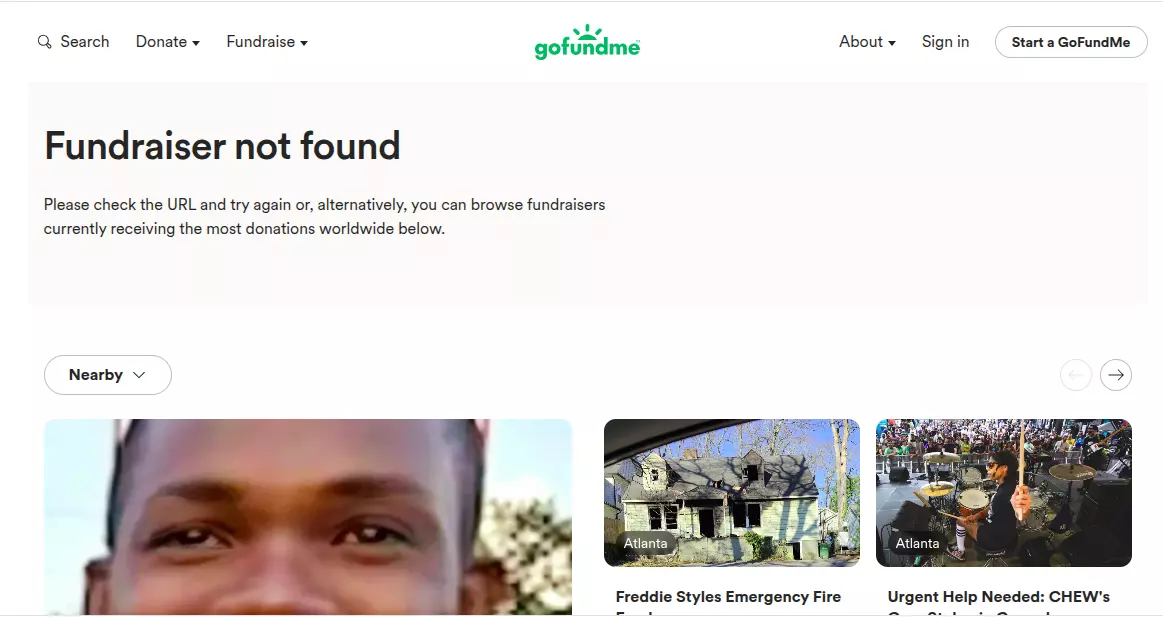1163x617 pixels.
Task: Click the magnifying glass search icon
Action: tap(45, 42)
